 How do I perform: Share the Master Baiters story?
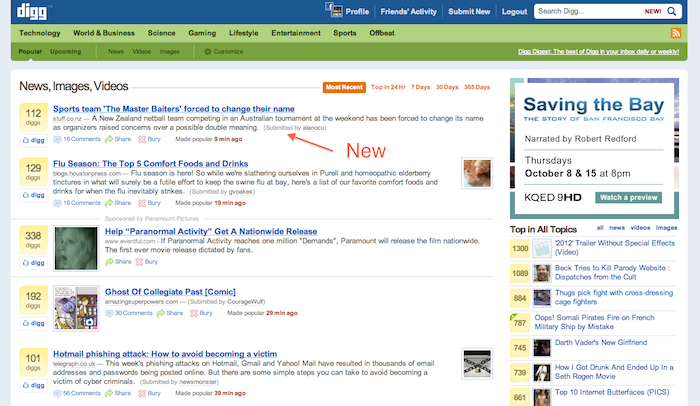click(x=118, y=139)
